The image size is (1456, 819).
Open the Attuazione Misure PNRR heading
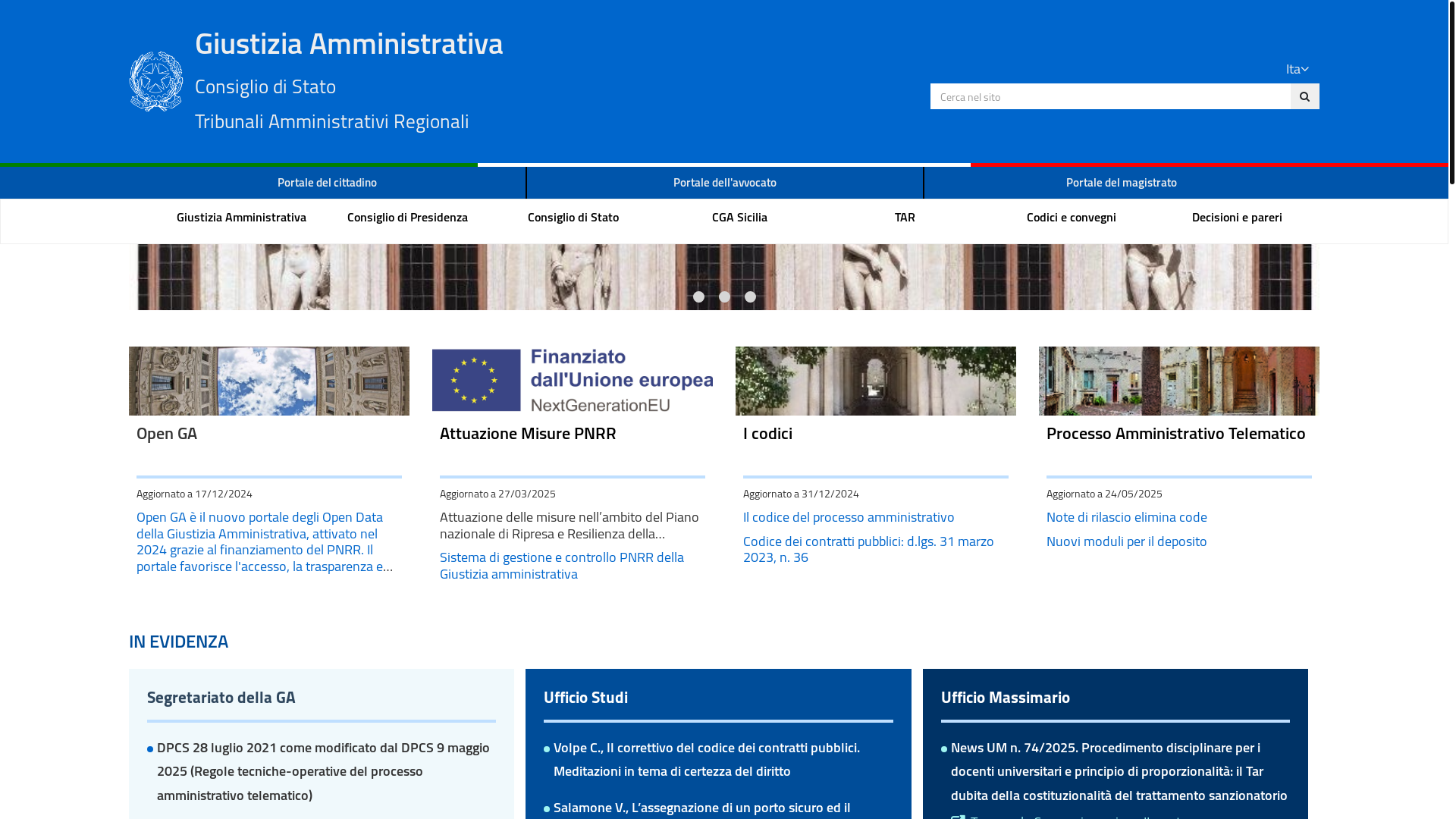coord(528,433)
